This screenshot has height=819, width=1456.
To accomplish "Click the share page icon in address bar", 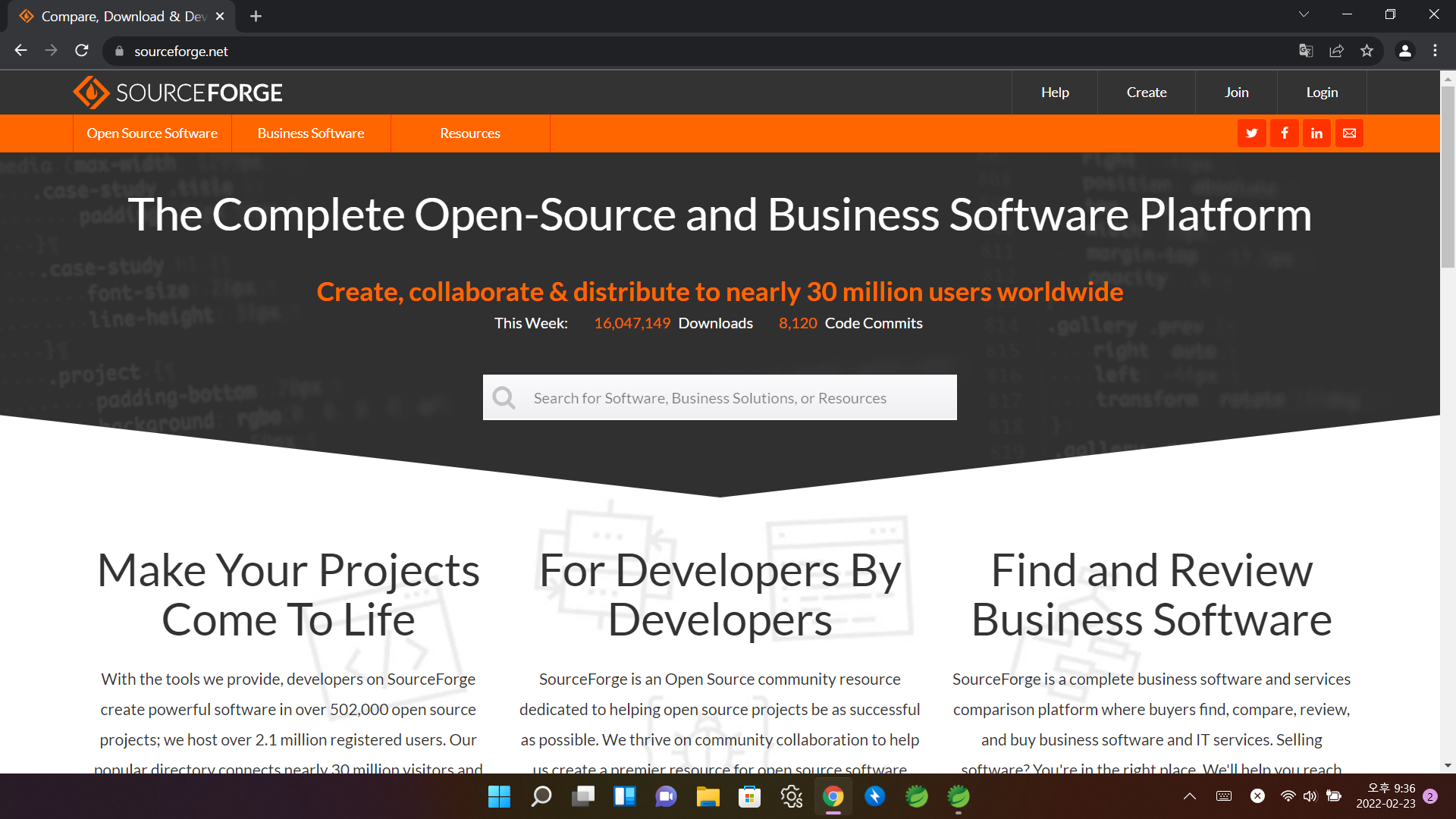I will tap(1336, 51).
